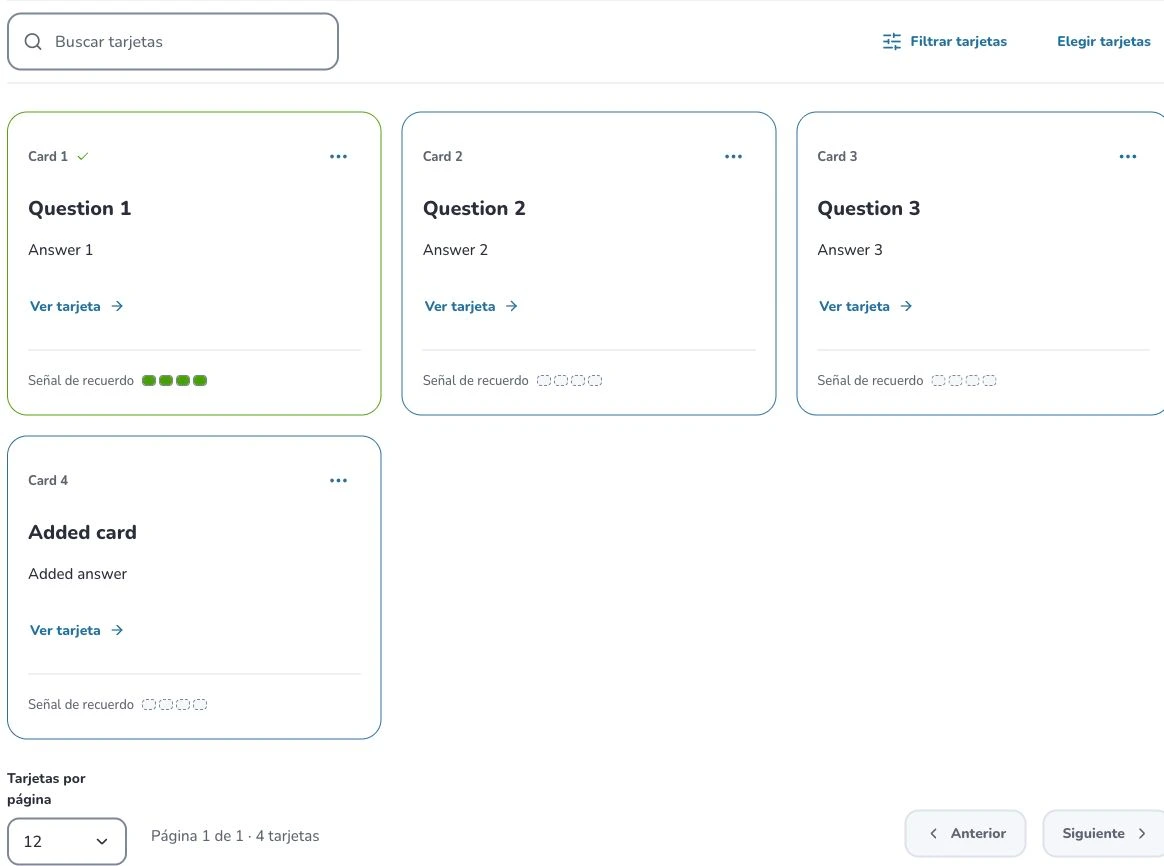Click the Added answer text
The width and height of the screenshot is (1164, 866).
tap(77, 574)
